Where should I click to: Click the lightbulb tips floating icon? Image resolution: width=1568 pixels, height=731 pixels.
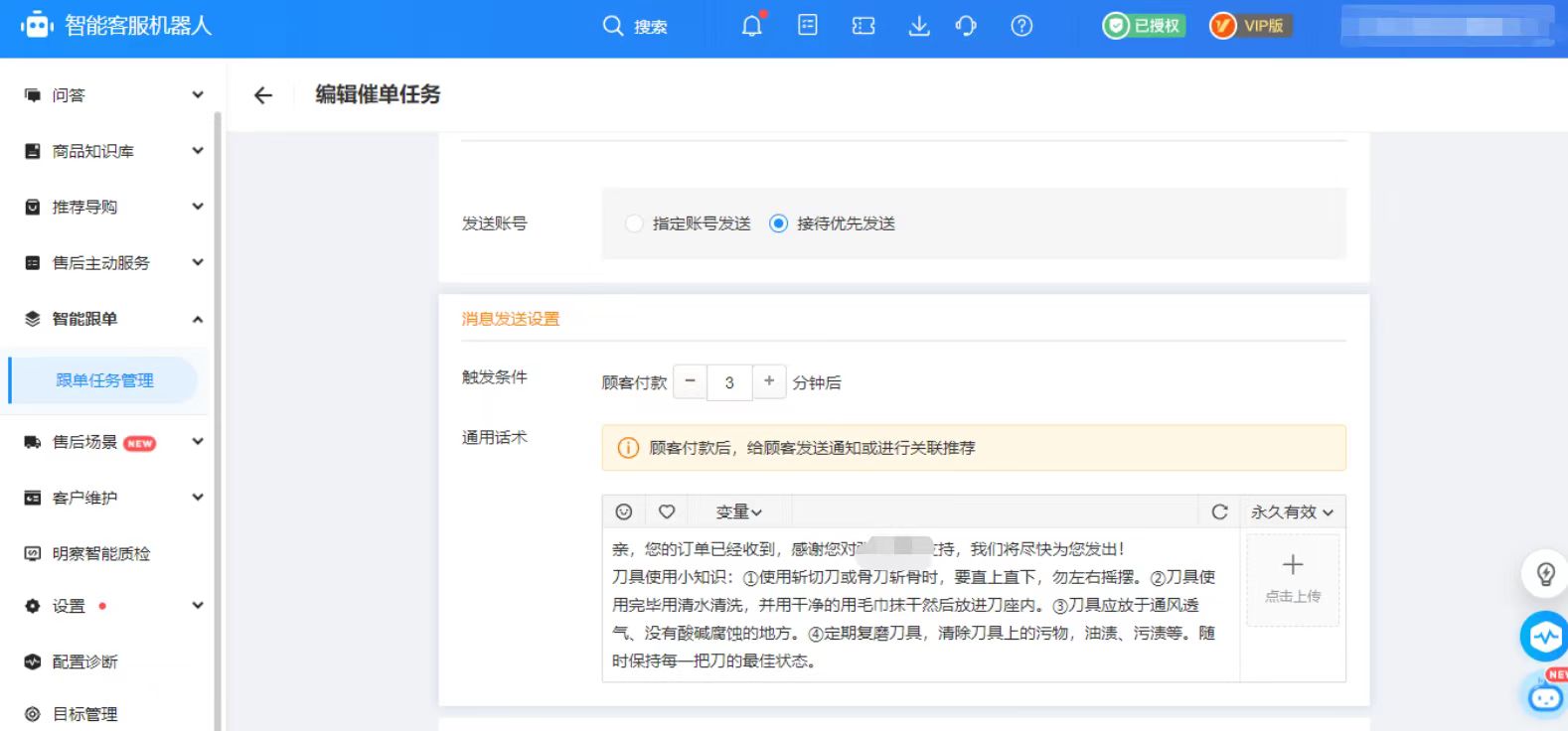(x=1545, y=573)
